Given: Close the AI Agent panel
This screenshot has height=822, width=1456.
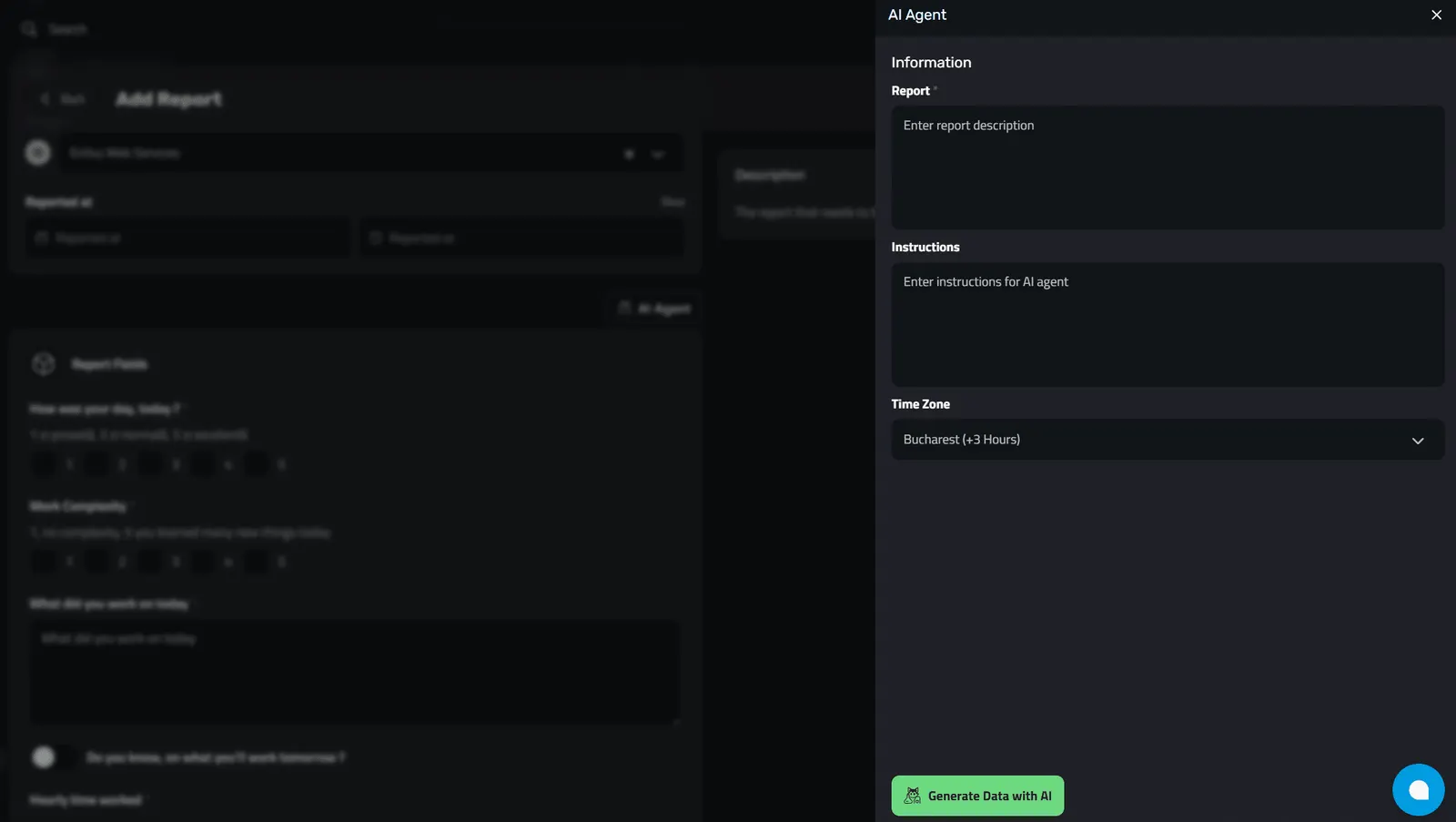Looking at the screenshot, I should tap(1436, 15).
